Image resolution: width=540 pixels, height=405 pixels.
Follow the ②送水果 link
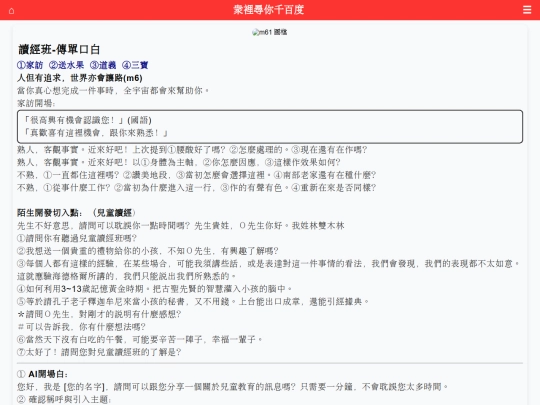coord(66,65)
